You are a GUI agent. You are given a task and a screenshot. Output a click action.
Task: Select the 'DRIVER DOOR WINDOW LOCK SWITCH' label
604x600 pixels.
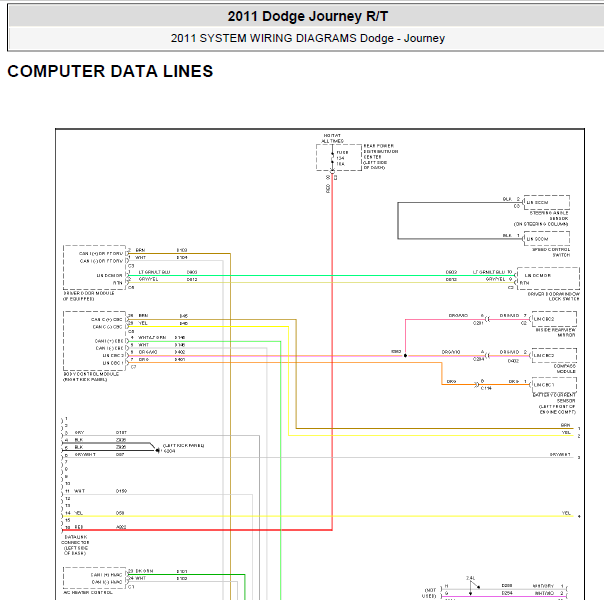point(553,296)
